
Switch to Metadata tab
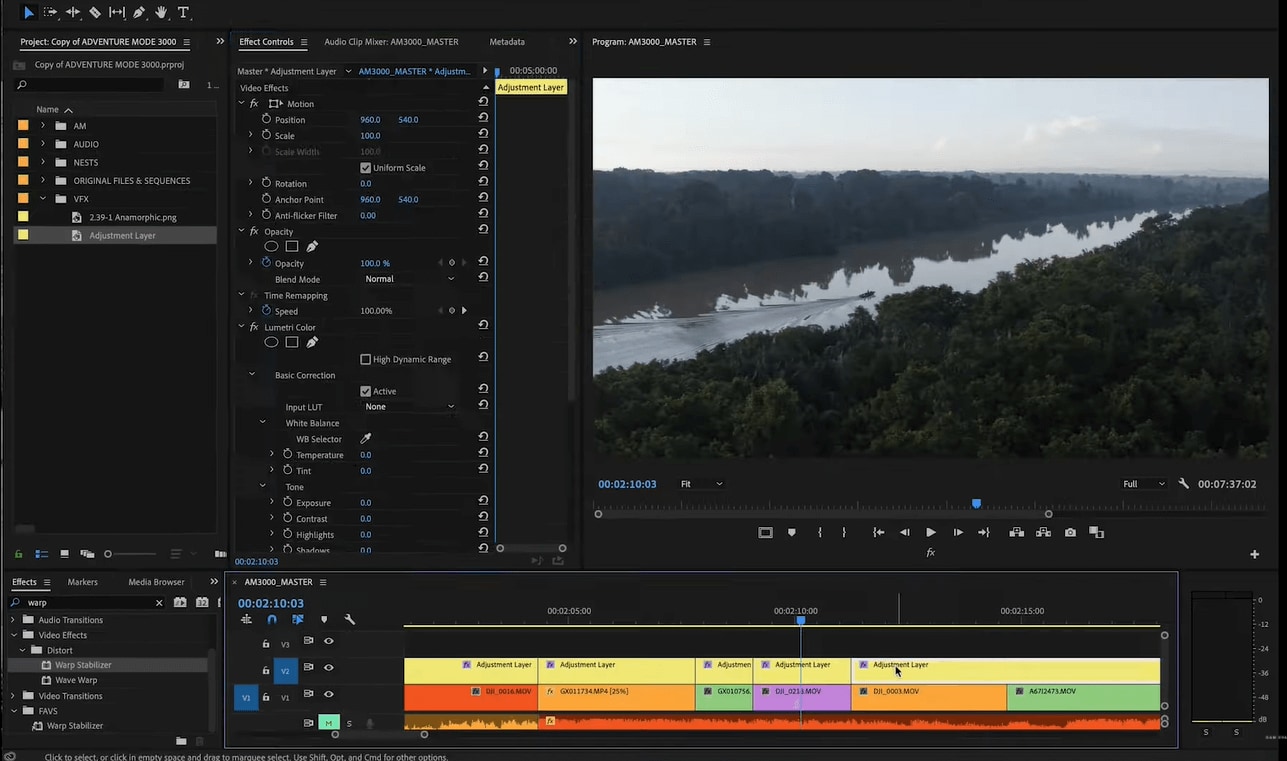(x=507, y=42)
